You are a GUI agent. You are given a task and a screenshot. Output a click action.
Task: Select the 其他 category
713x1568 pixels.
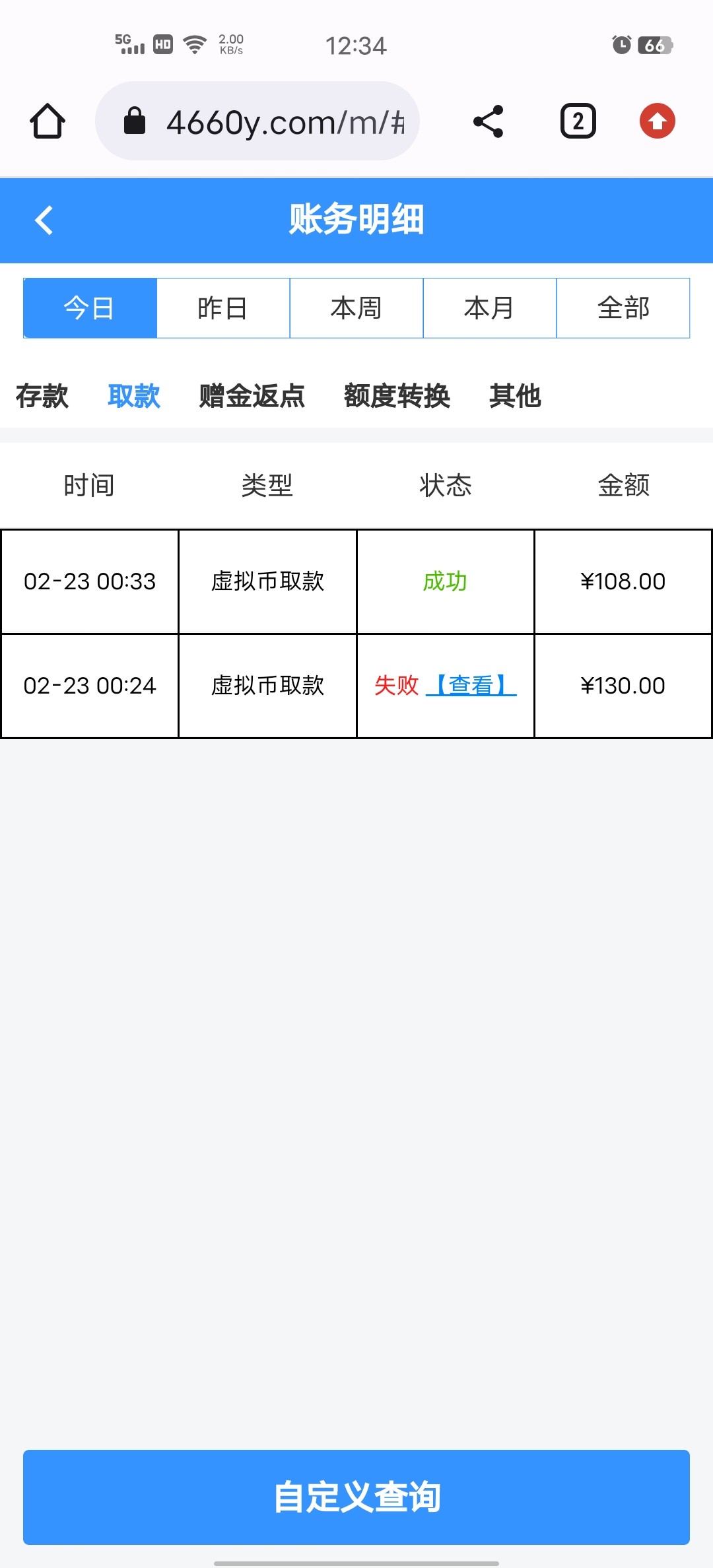(515, 396)
